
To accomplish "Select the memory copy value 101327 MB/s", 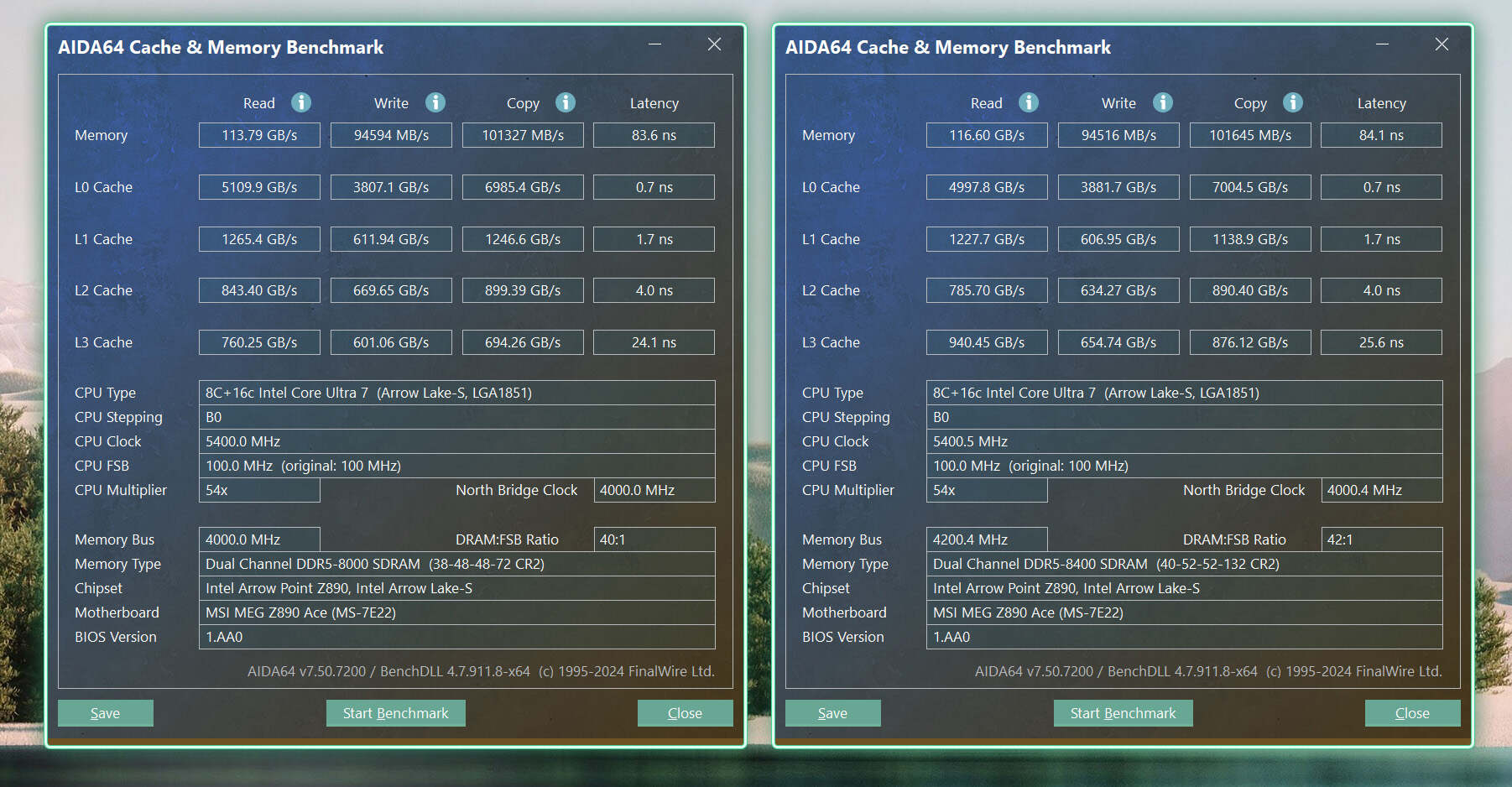I will [523, 135].
